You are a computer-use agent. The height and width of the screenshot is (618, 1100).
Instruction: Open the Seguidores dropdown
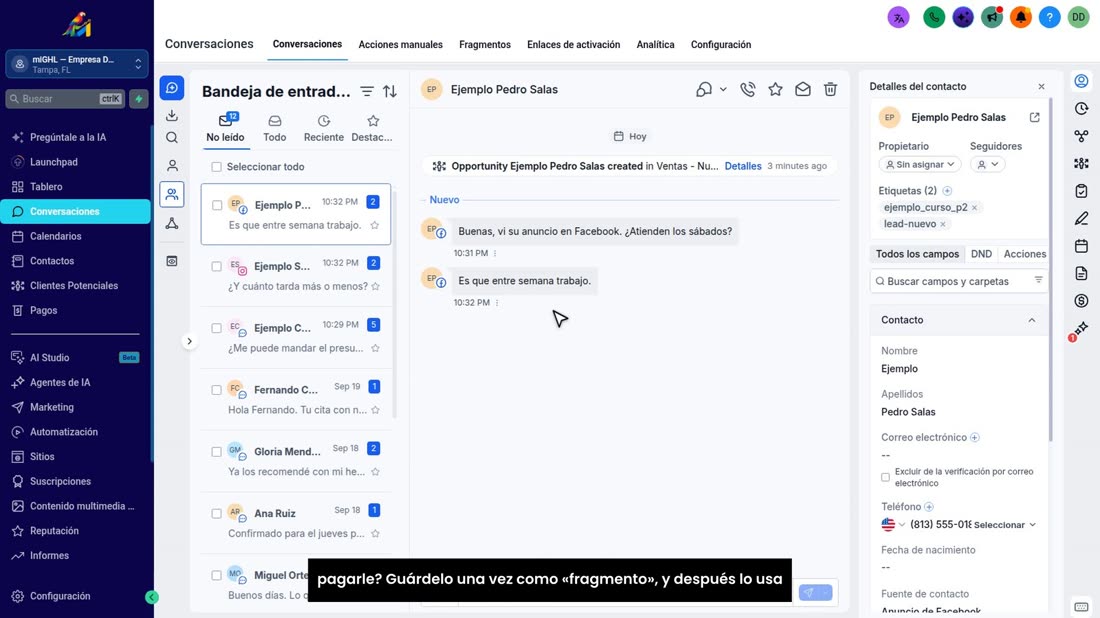pos(987,164)
